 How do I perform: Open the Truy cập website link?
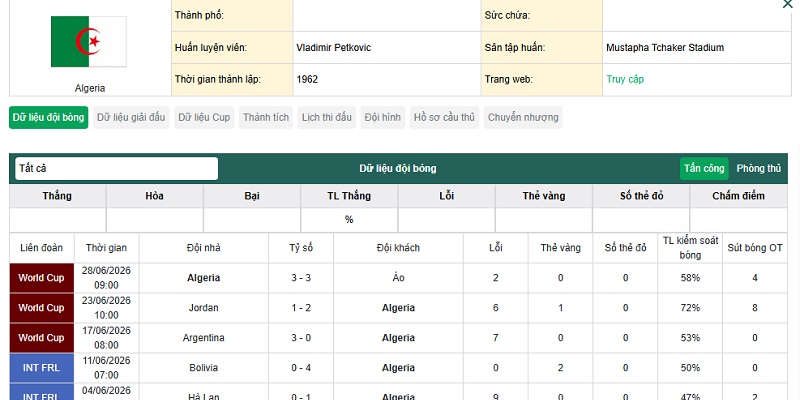click(625, 79)
